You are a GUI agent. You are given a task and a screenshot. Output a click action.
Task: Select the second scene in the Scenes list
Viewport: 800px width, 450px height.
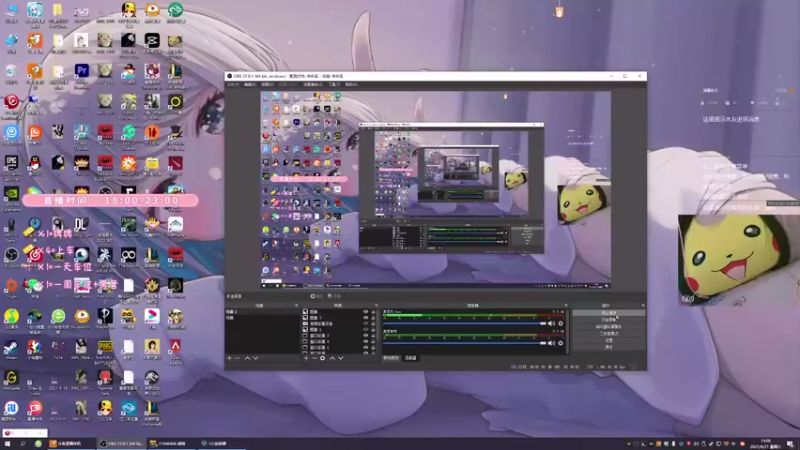coord(262,317)
